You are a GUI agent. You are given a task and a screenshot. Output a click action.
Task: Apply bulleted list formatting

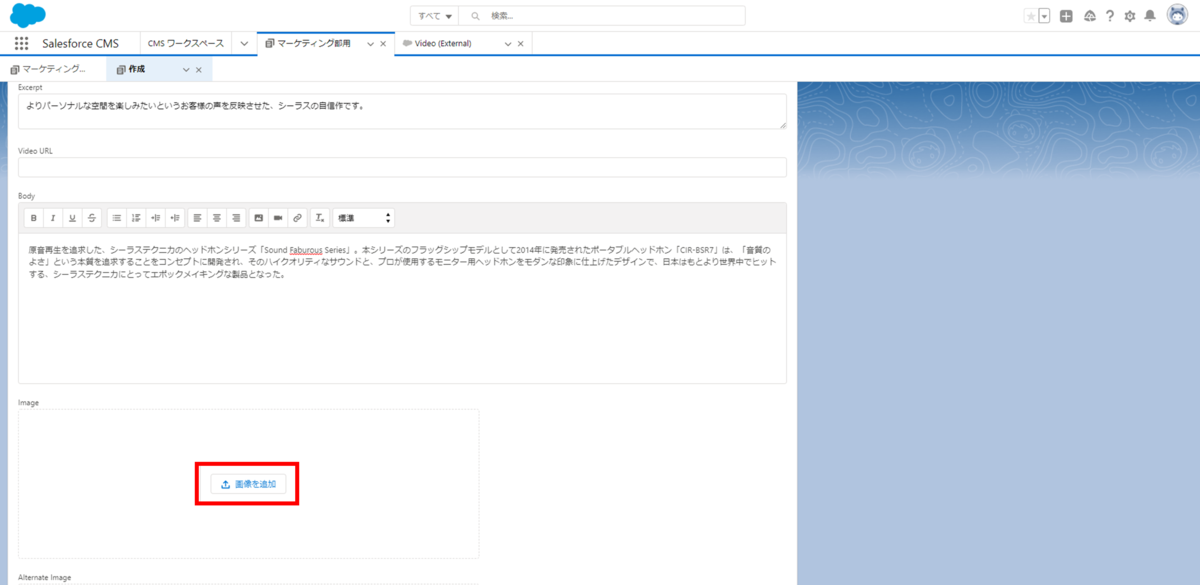click(116, 217)
